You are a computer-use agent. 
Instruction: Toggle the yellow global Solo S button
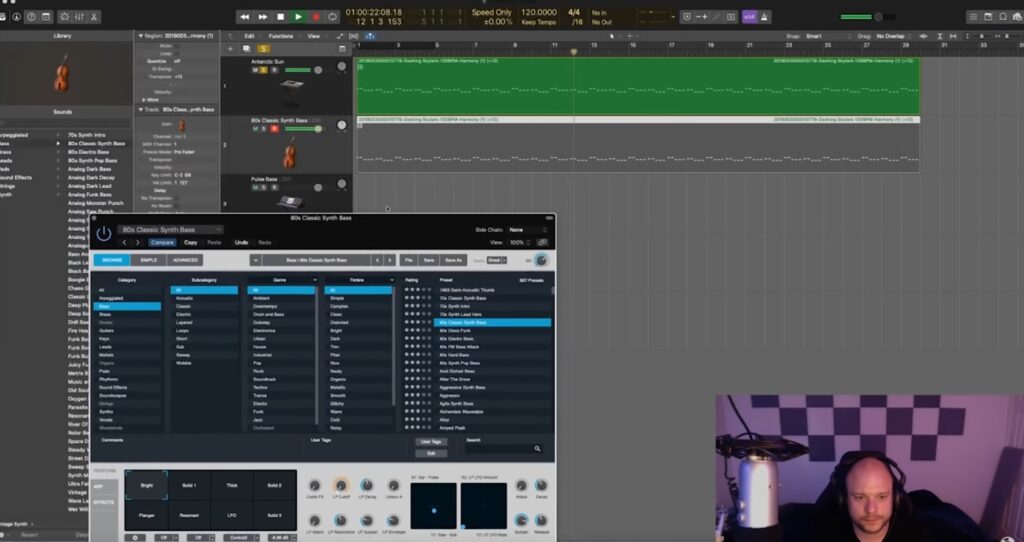(263, 49)
